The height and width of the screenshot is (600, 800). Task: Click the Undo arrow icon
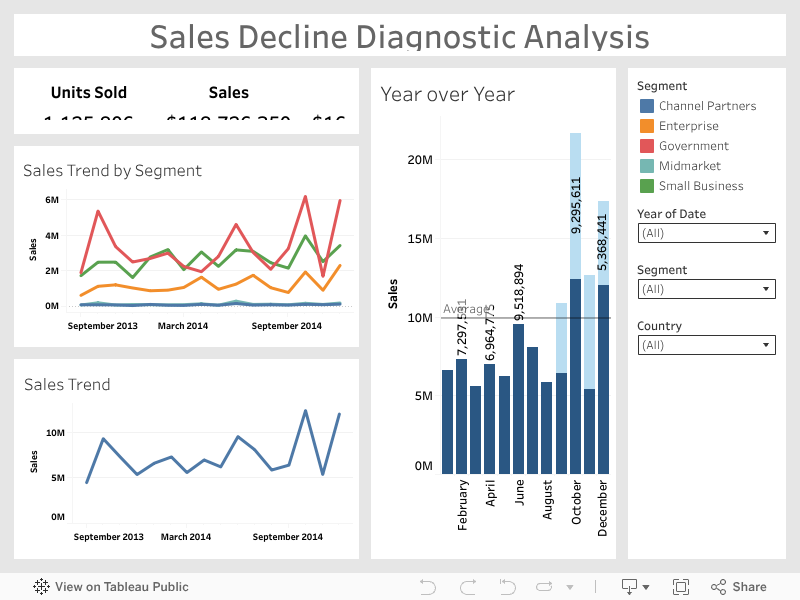click(x=428, y=587)
